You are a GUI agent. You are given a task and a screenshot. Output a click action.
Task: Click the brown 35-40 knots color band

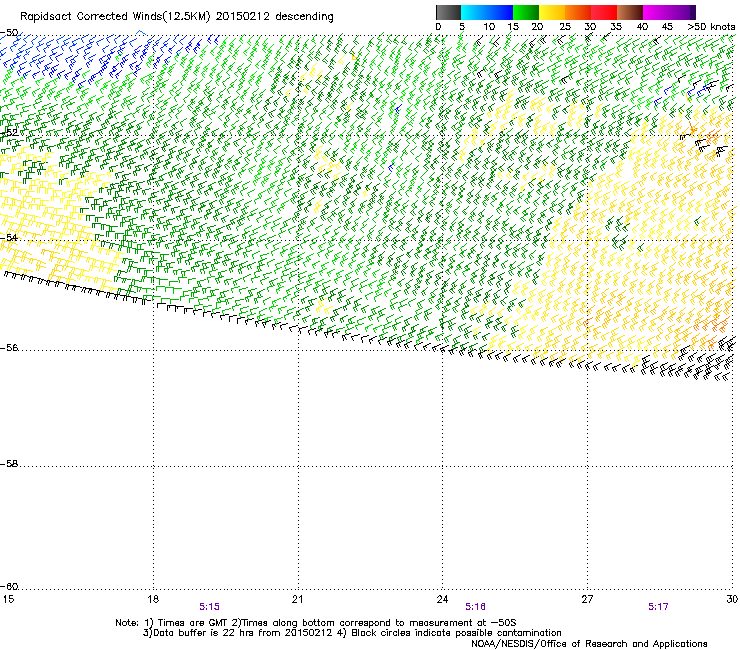point(630,12)
